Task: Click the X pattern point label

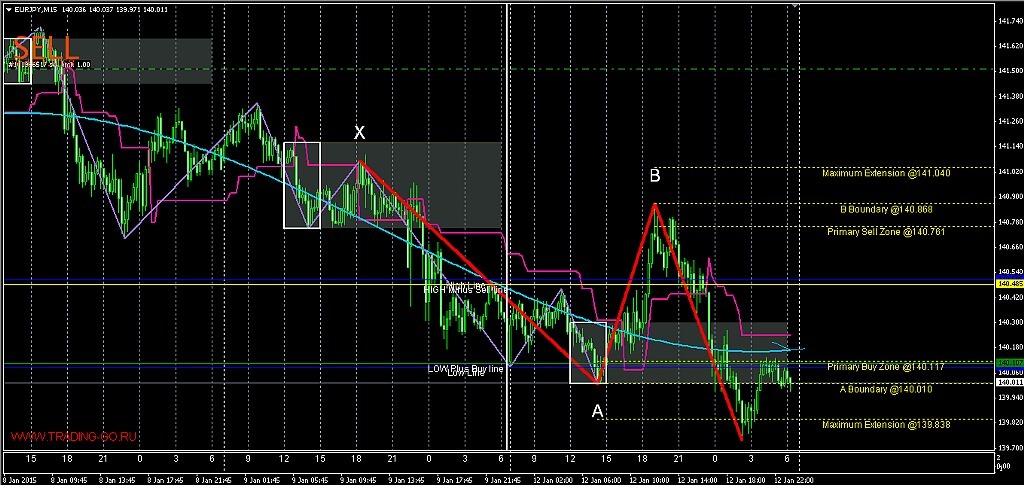Action: click(359, 133)
